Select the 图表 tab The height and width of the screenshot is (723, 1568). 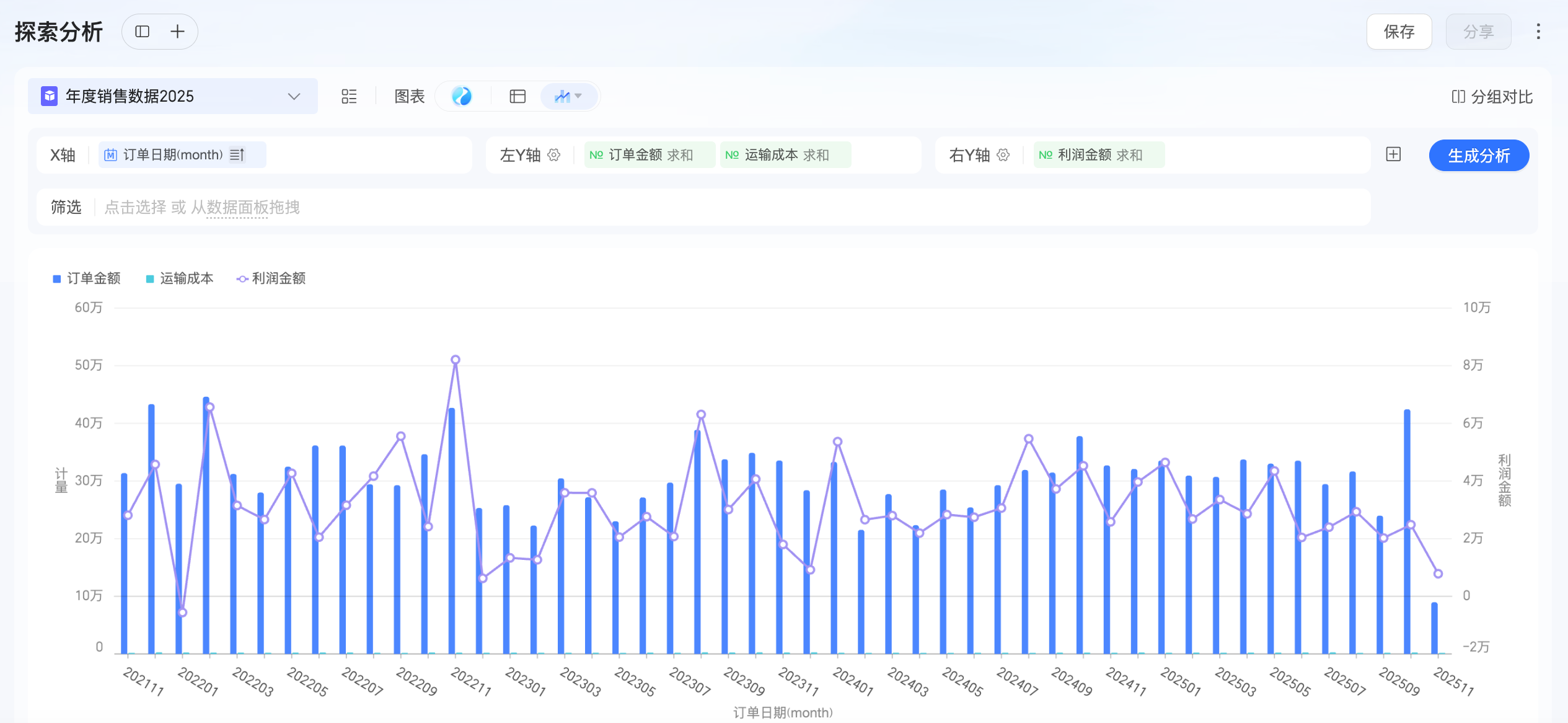tap(409, 96)
